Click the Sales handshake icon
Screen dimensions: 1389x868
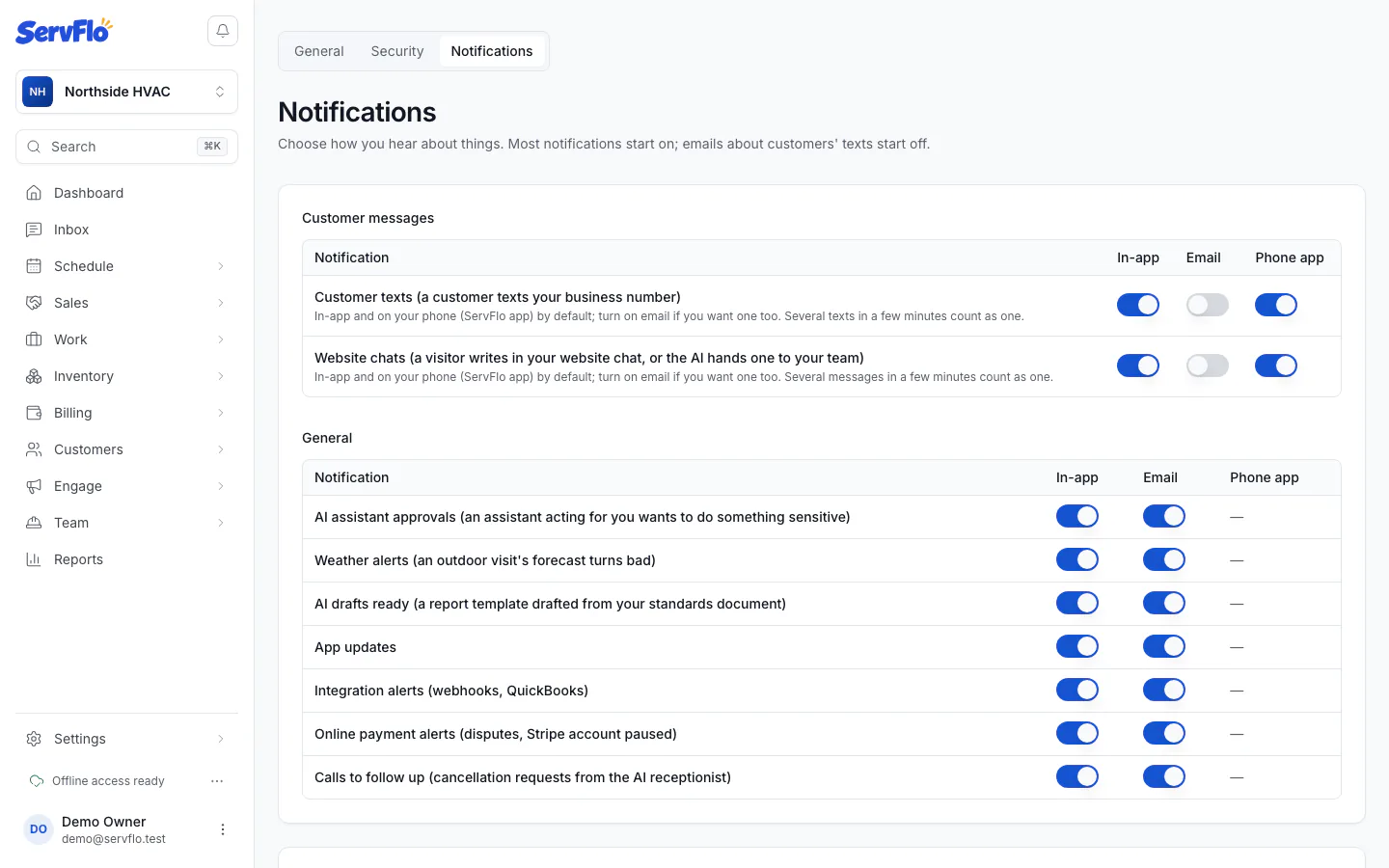34,303
